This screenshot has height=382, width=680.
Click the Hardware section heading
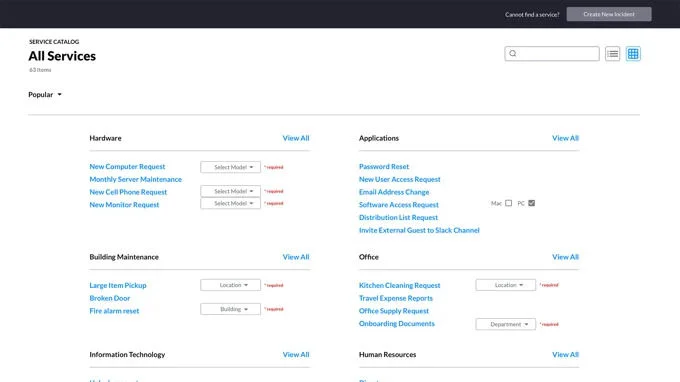click(105, 138)
